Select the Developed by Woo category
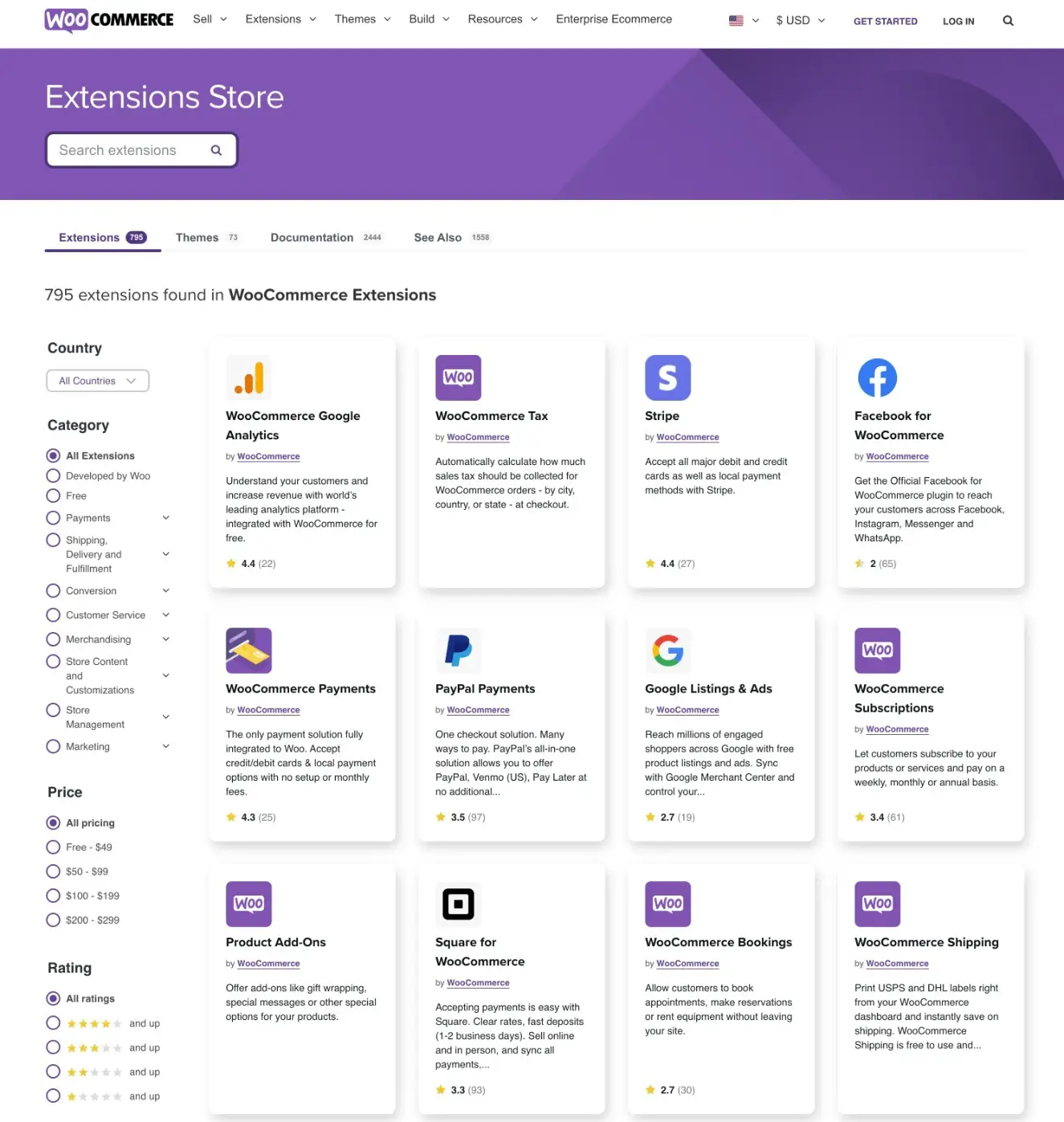Image resolution: width=1064 pixels, height=1122 pixels. (x=54, y=475)
